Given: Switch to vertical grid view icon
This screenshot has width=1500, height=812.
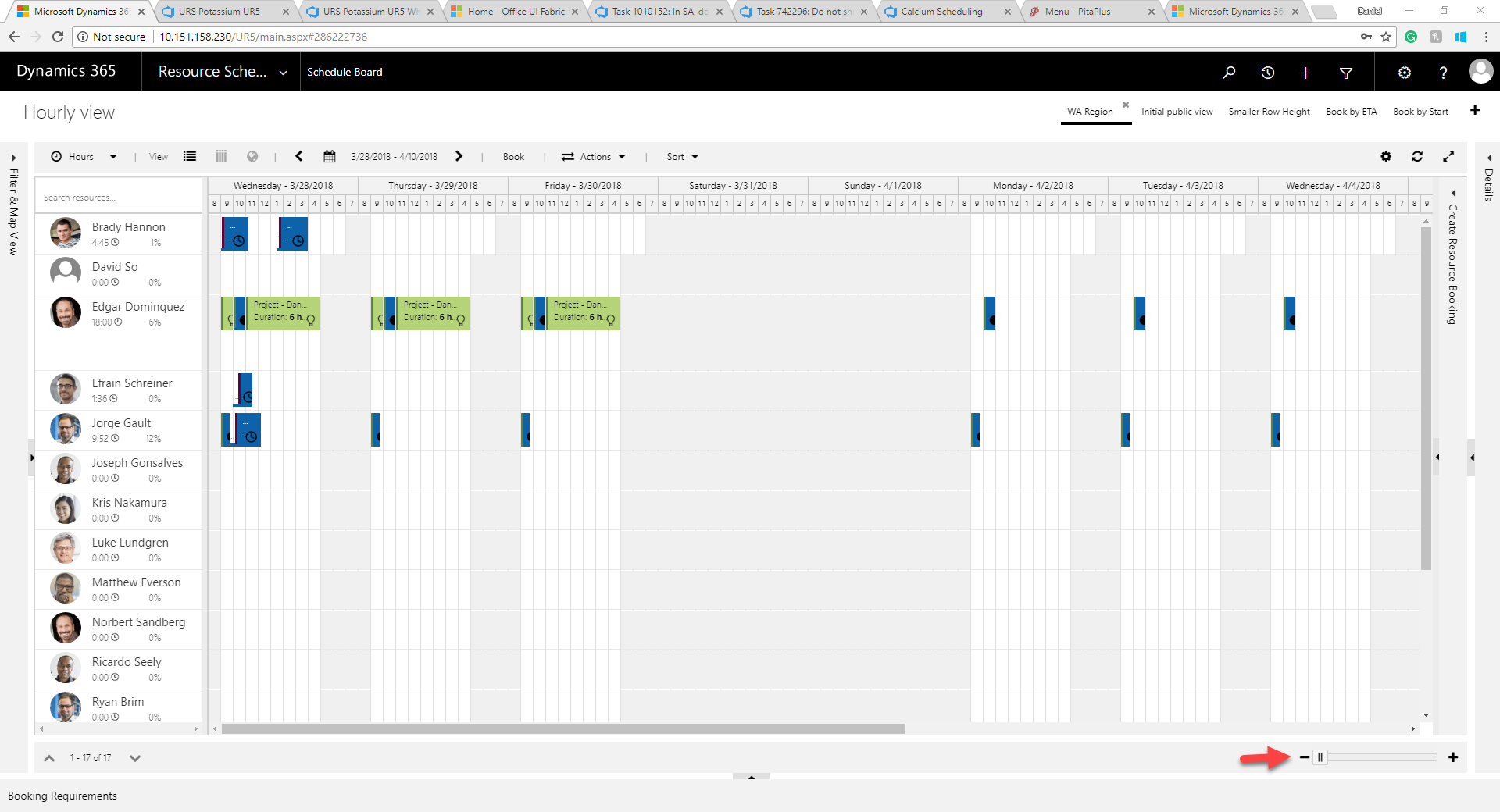Looking at the screenshot, I should (221, 156).
